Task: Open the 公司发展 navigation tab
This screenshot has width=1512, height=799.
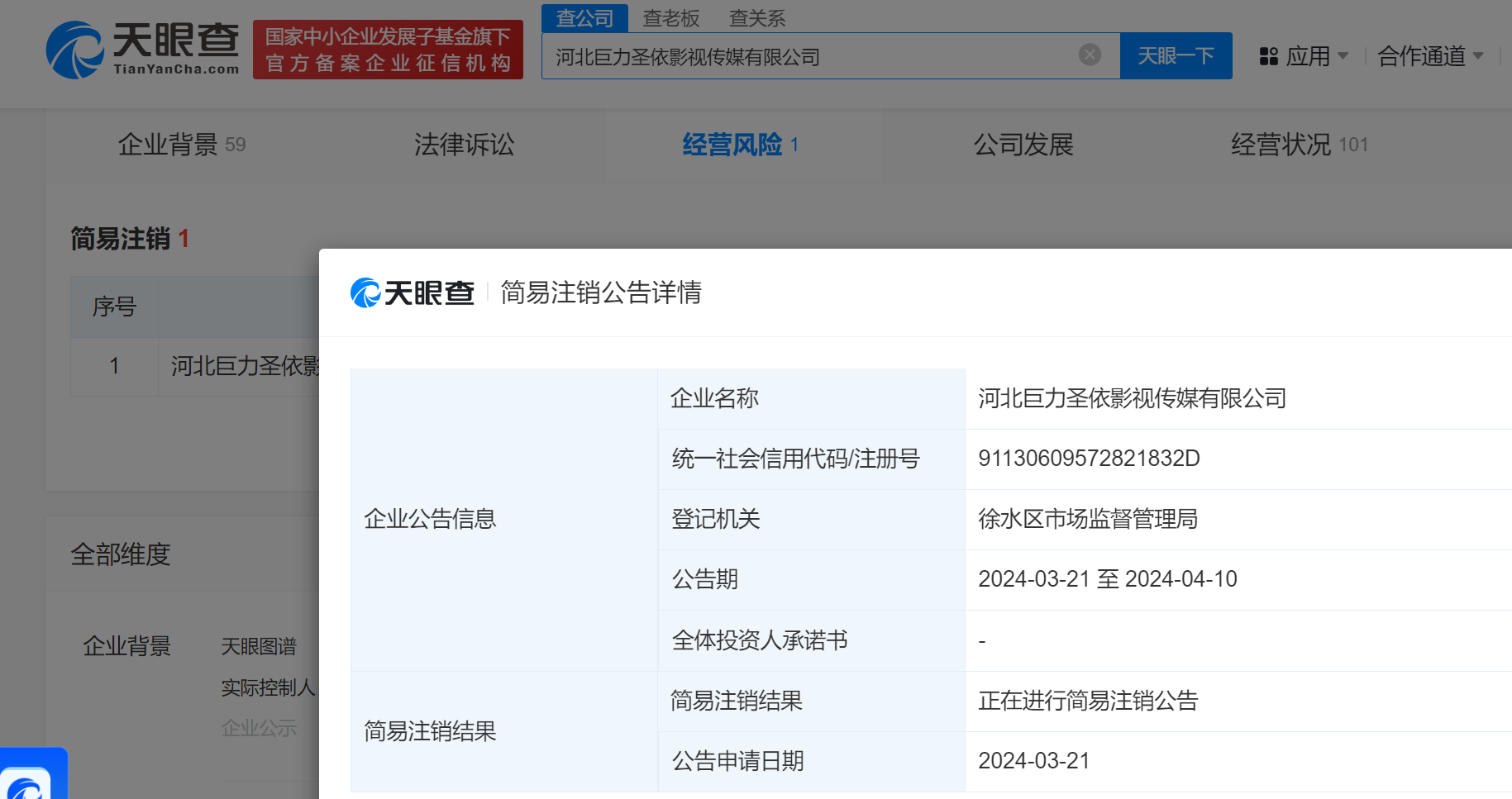Action: coord(1023,145)
